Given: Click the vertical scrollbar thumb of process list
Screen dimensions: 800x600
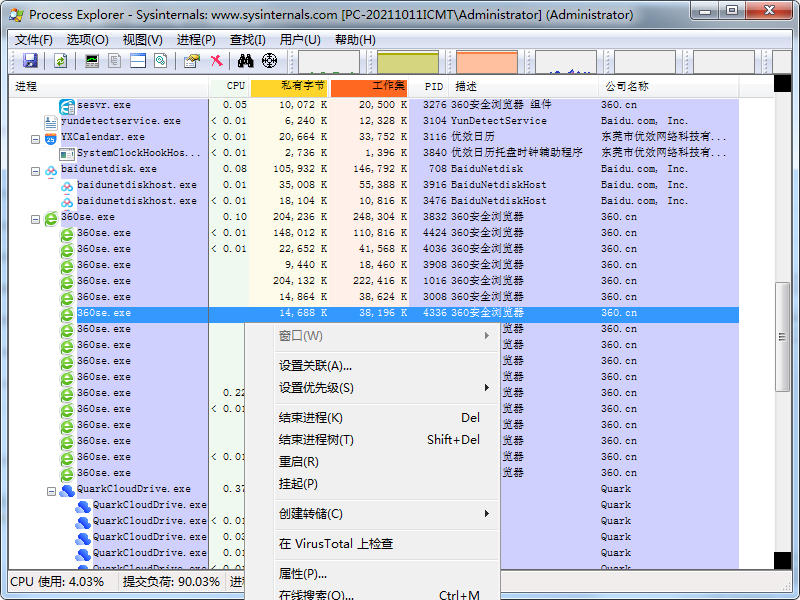Looking at the screenshot, I should tap(782, 337).
